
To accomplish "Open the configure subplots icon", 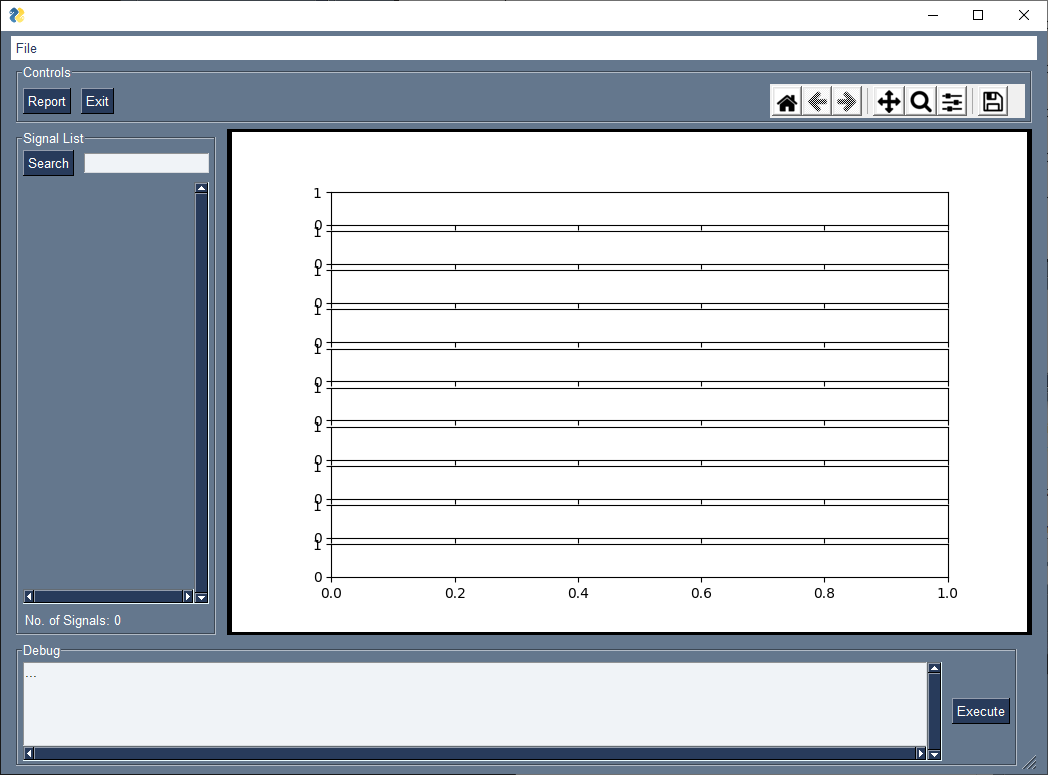I will coord(952,101).
